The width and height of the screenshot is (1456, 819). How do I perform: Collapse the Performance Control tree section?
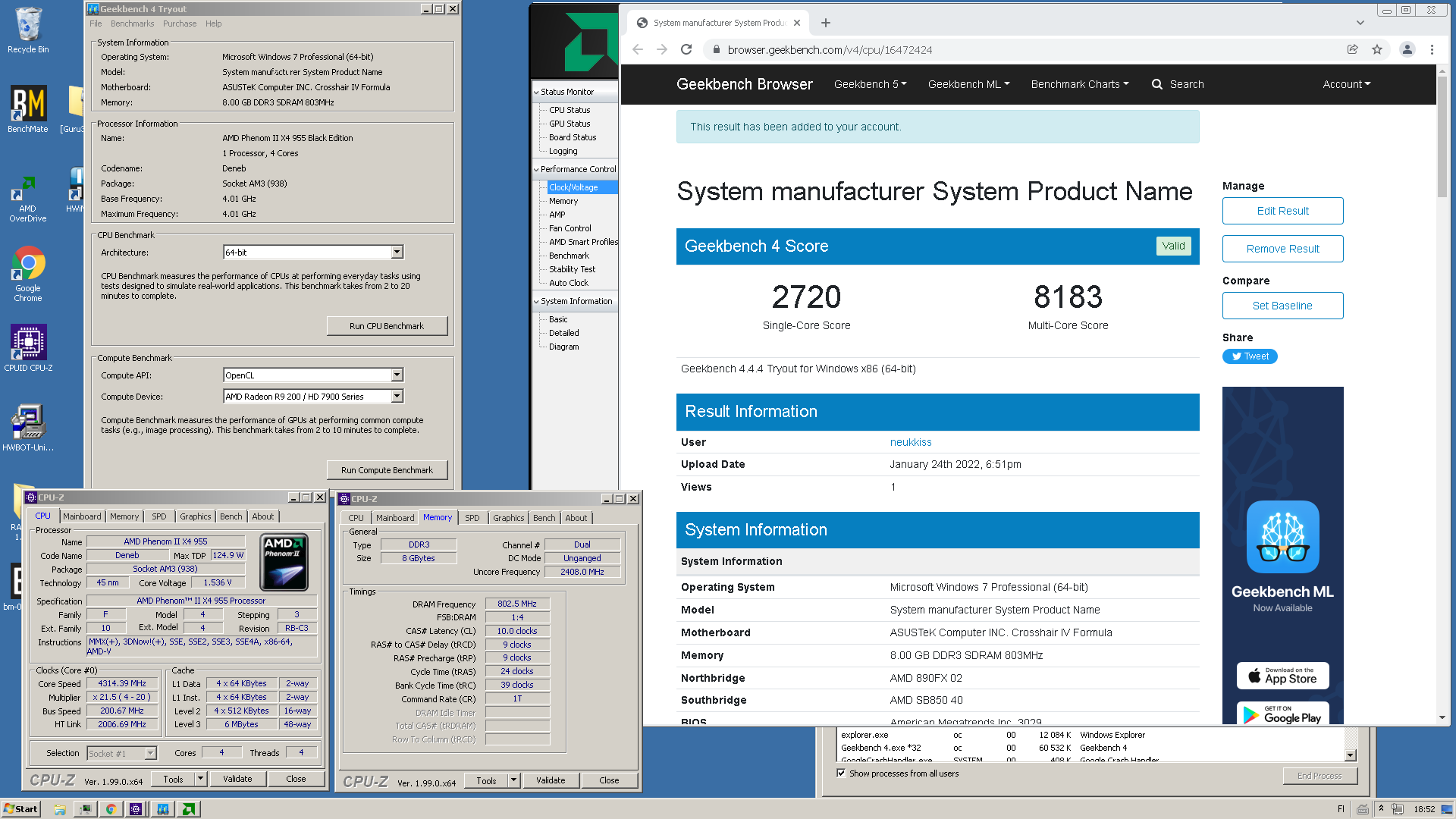click(x=536, y=170)
